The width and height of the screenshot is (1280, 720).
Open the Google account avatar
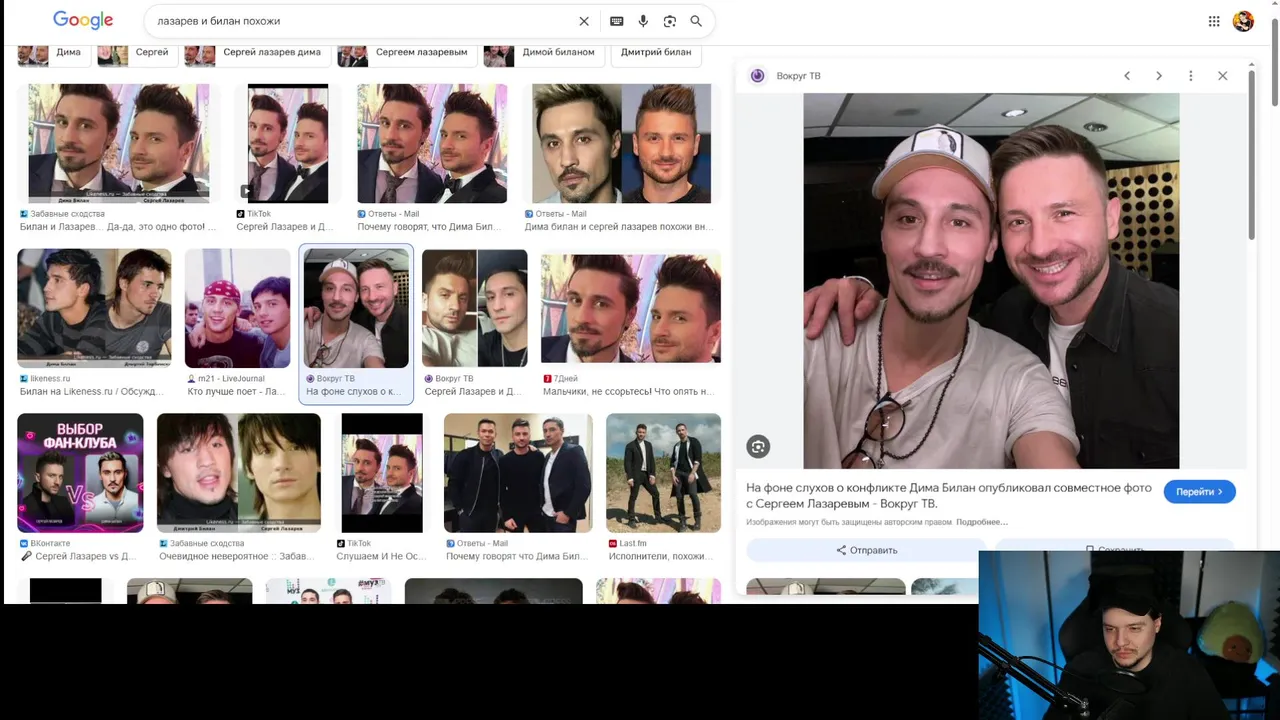(x=1243, y=21)
